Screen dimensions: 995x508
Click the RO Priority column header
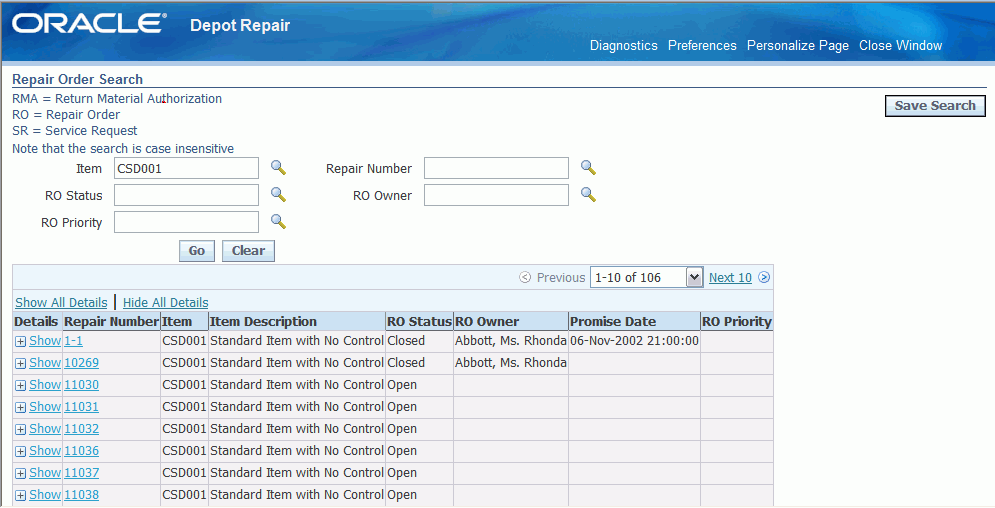pos(737,322)
